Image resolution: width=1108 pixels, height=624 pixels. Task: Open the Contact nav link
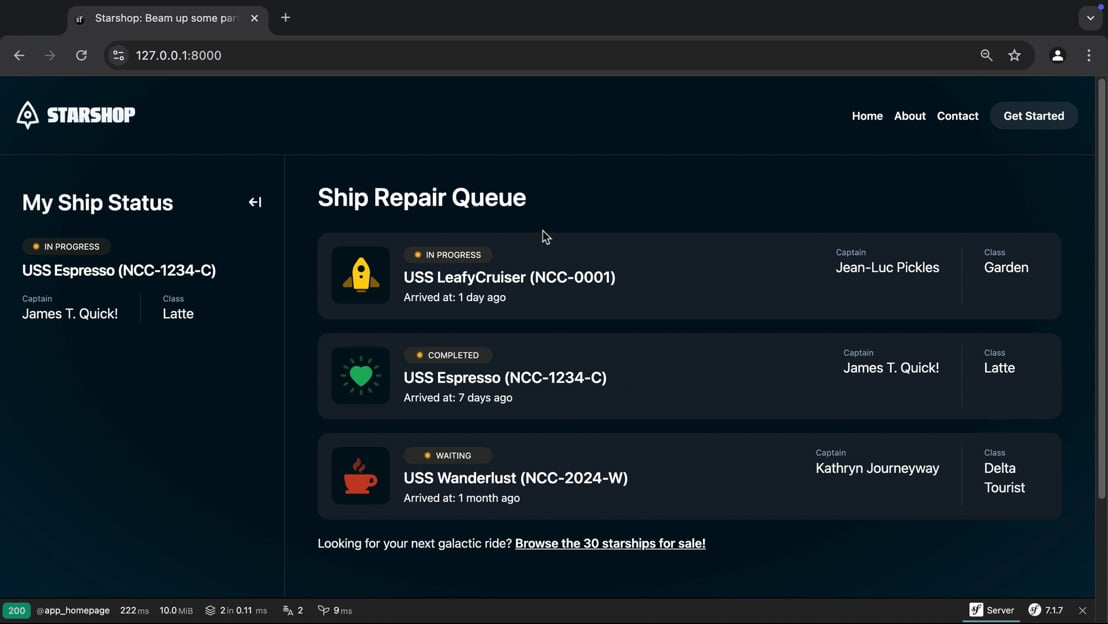point(957,116)
